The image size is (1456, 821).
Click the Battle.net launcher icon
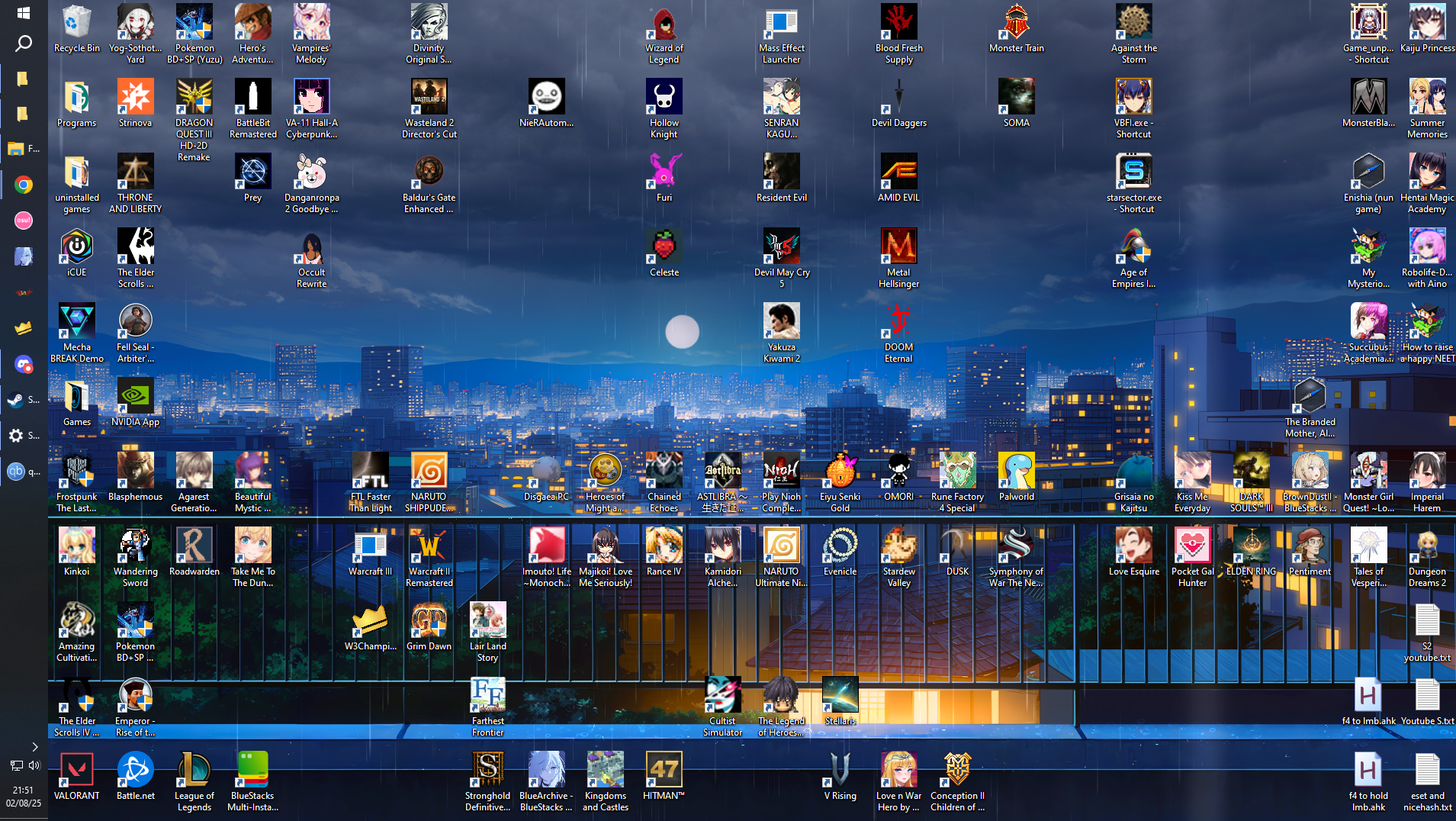tap(135, 777)
